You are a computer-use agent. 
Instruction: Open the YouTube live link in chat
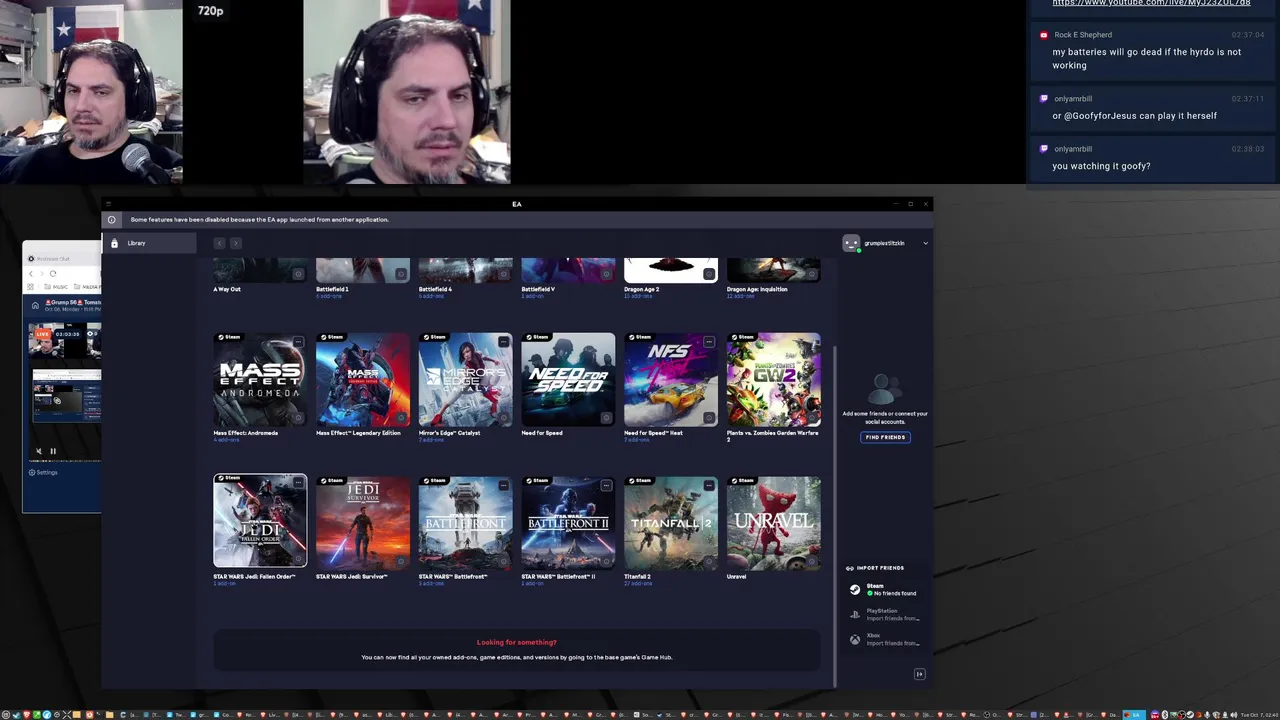(x=1151, y=3)
